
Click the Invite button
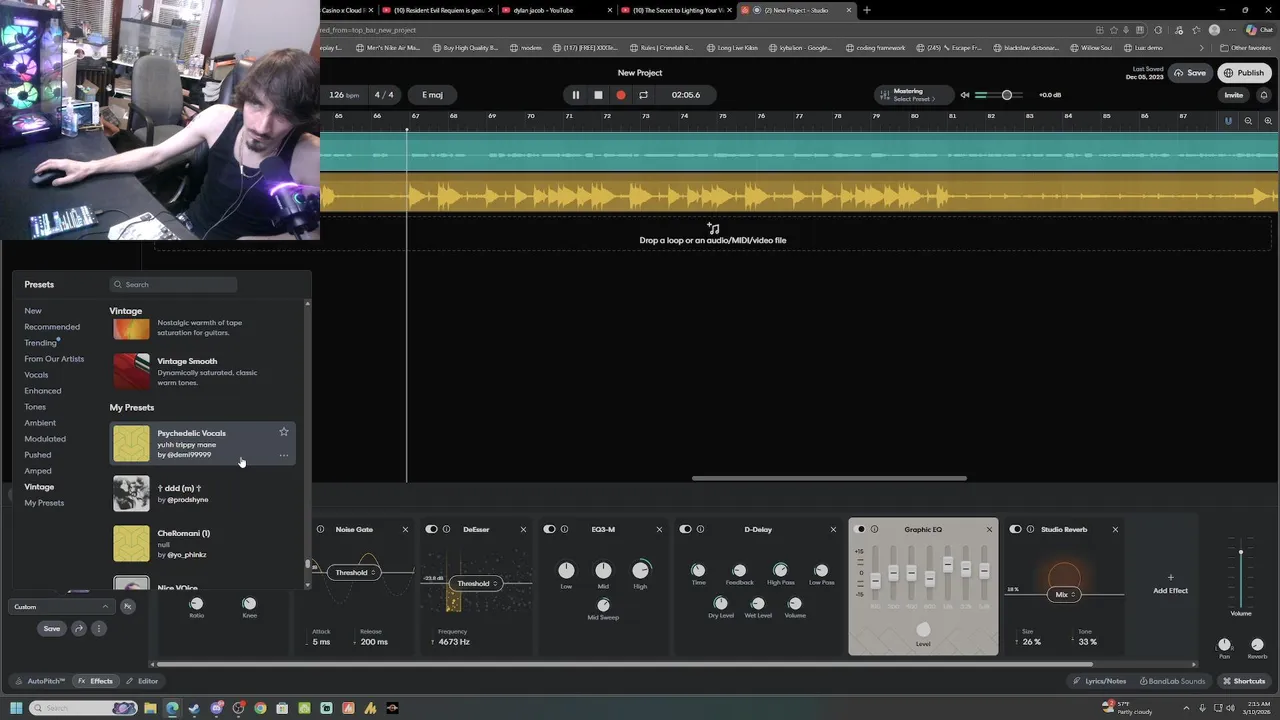coord(1234,95)
